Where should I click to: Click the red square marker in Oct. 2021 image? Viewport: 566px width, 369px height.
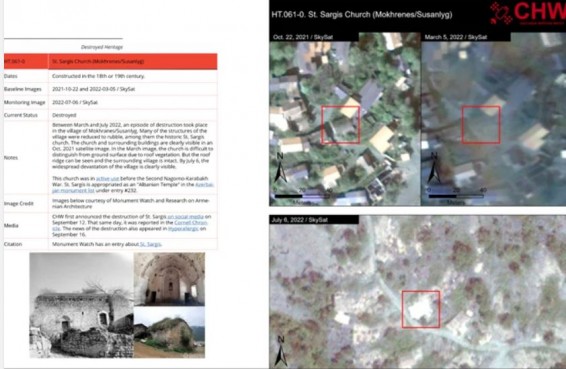click(x=340, y=125)
